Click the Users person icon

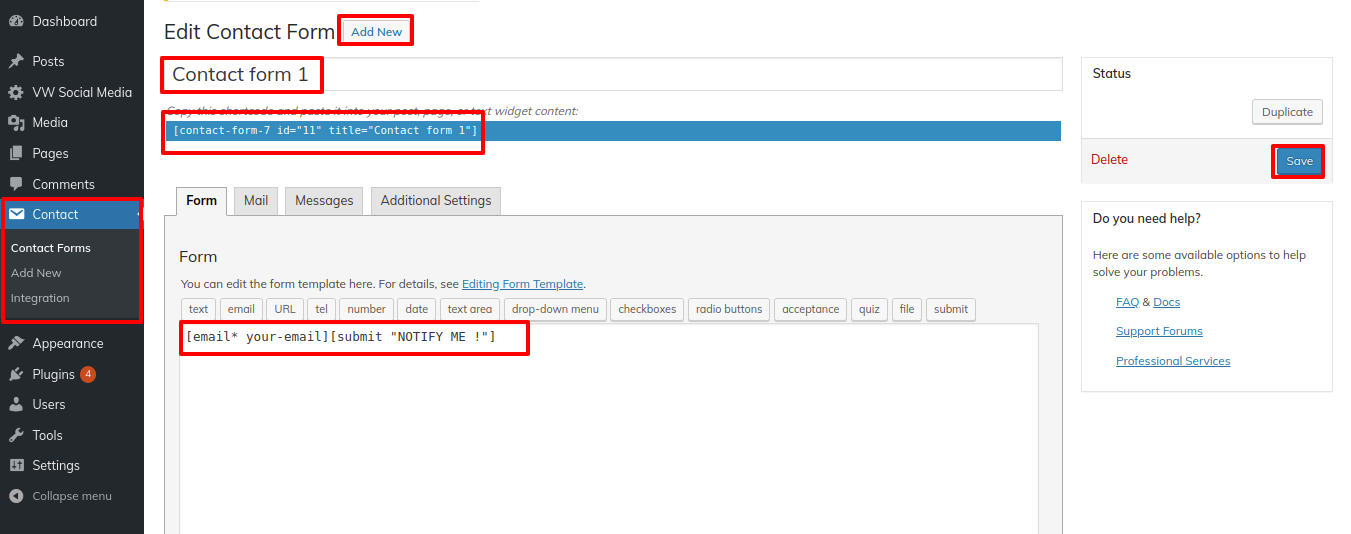click(16, 405)
